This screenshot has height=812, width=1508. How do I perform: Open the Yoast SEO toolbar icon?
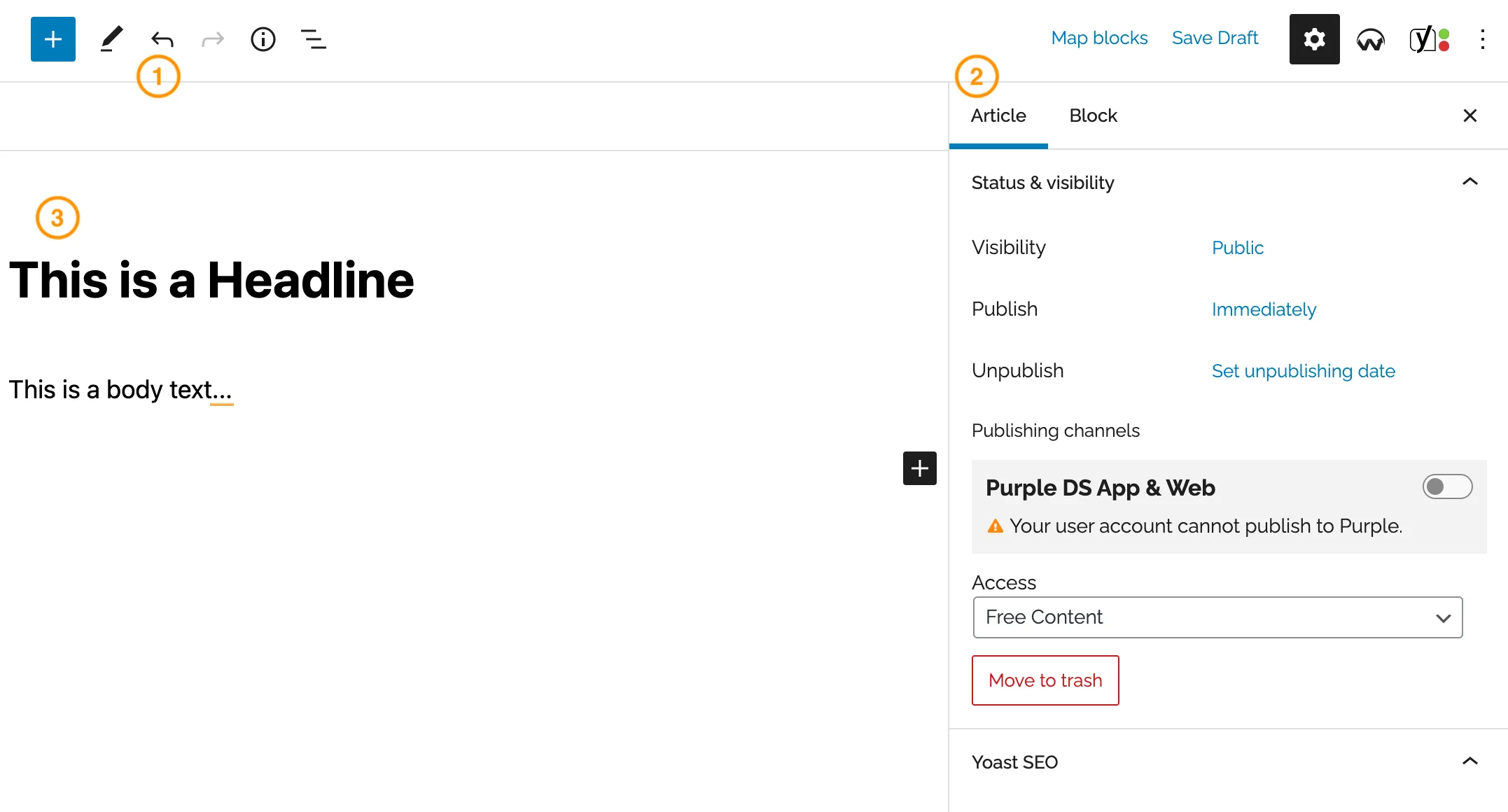[x=1430, y=39]
